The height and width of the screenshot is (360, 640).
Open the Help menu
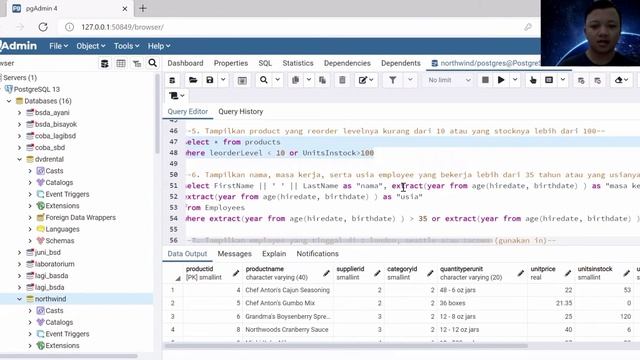click(x=159, y=46)
